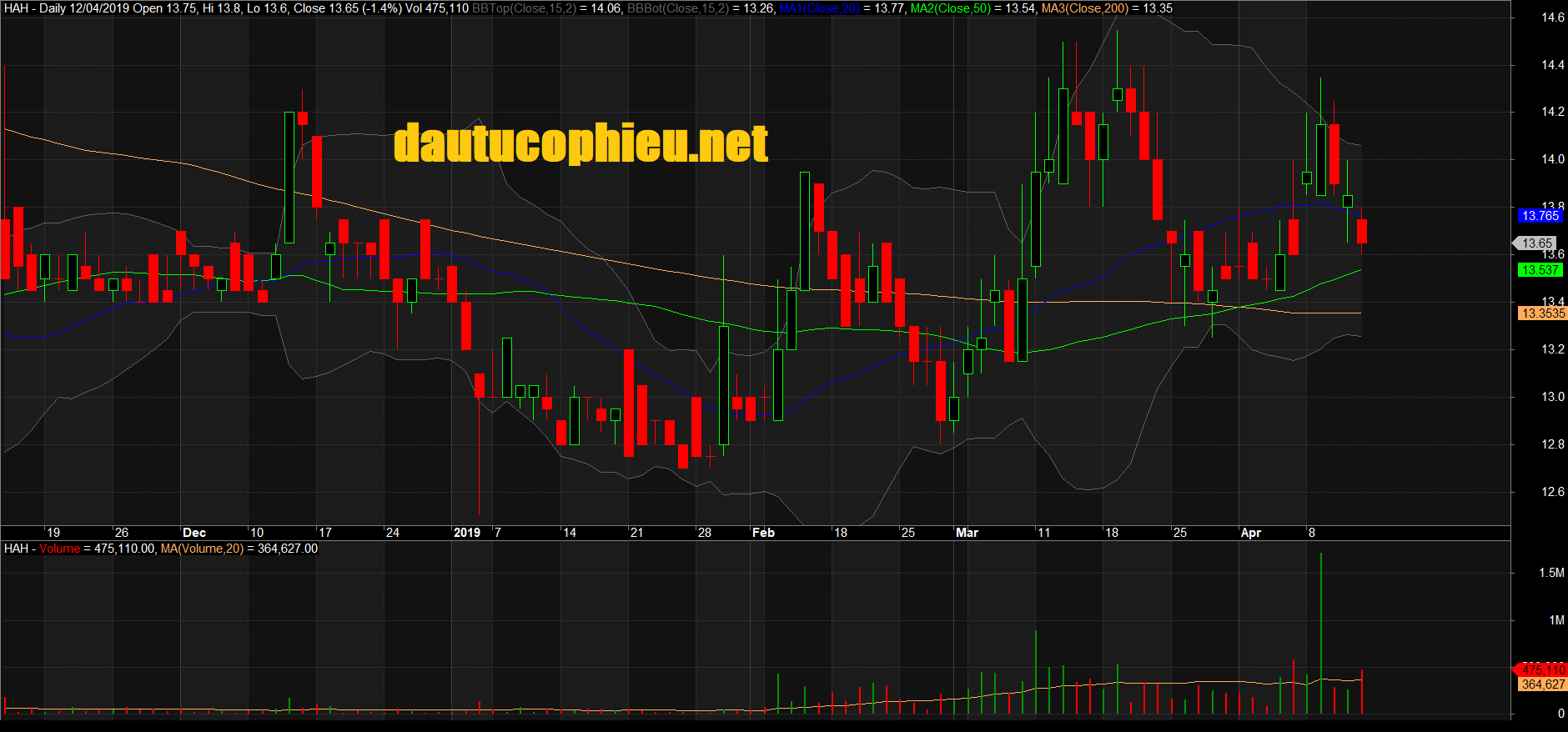Select the BBBot(Close,15,2) = 13.26 label
The height and width of the screenshot is (732, 1568).
[x=701, y=8]
